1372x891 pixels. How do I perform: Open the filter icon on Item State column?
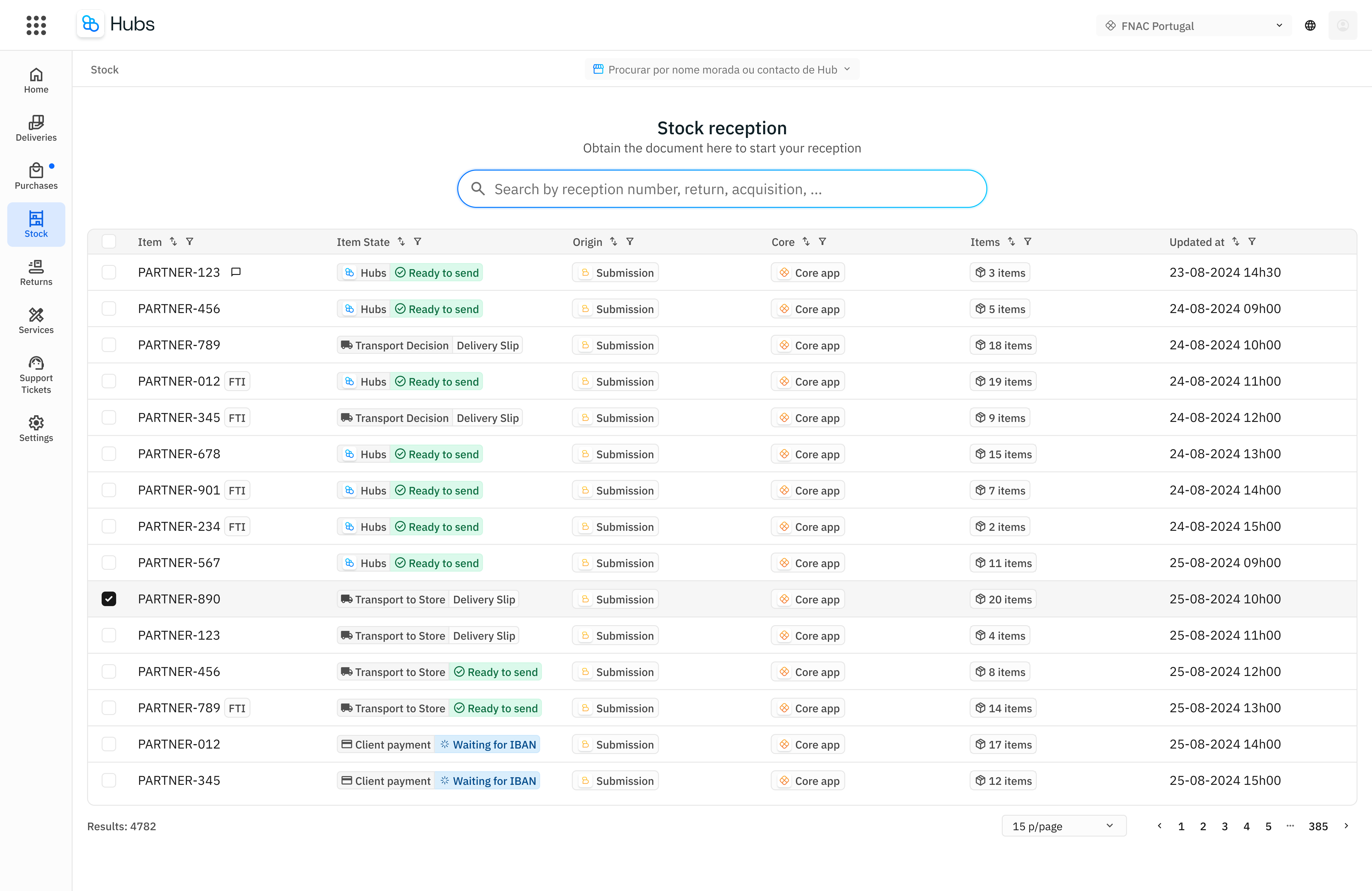click(417, 241)
